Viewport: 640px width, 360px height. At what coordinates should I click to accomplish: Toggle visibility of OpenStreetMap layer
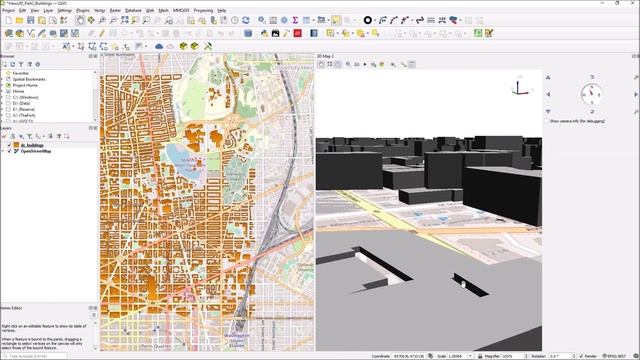point(9,151)
